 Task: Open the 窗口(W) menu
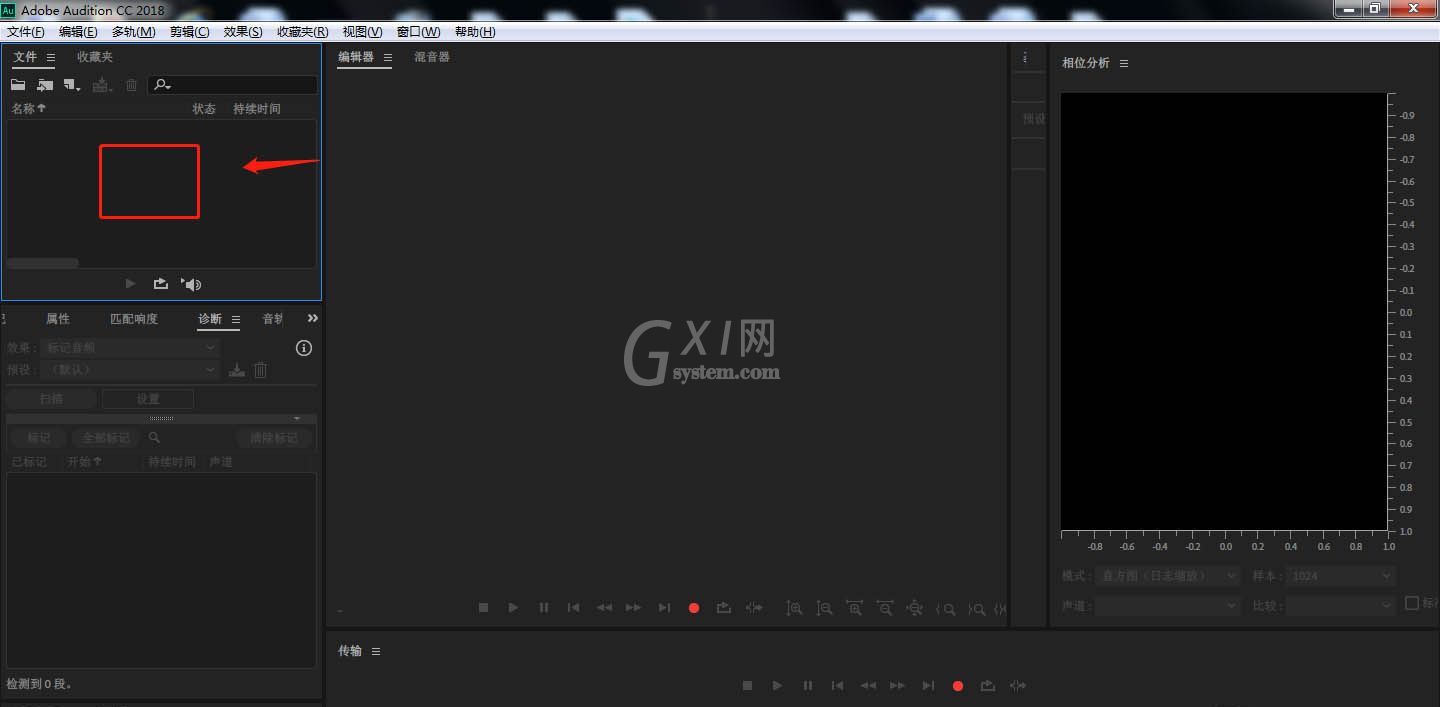click(418, 32)
